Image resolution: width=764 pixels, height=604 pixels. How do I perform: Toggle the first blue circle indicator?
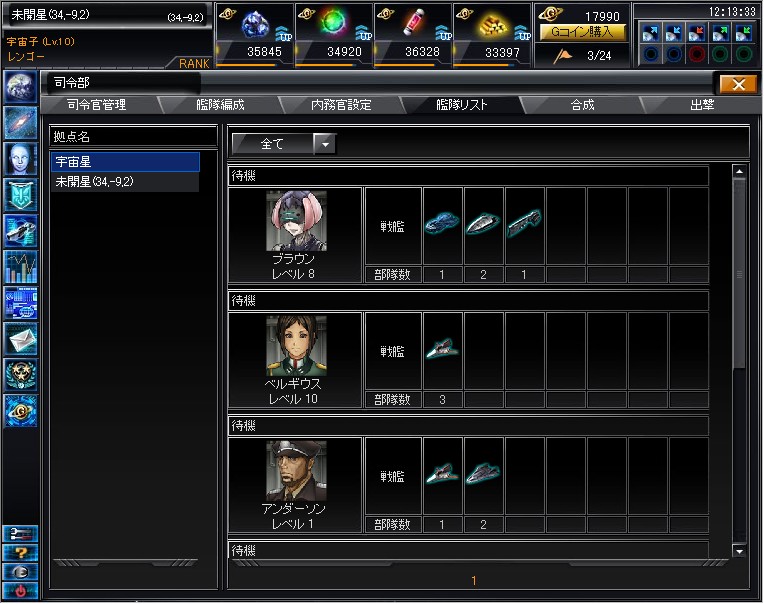[x=650, y=55]
